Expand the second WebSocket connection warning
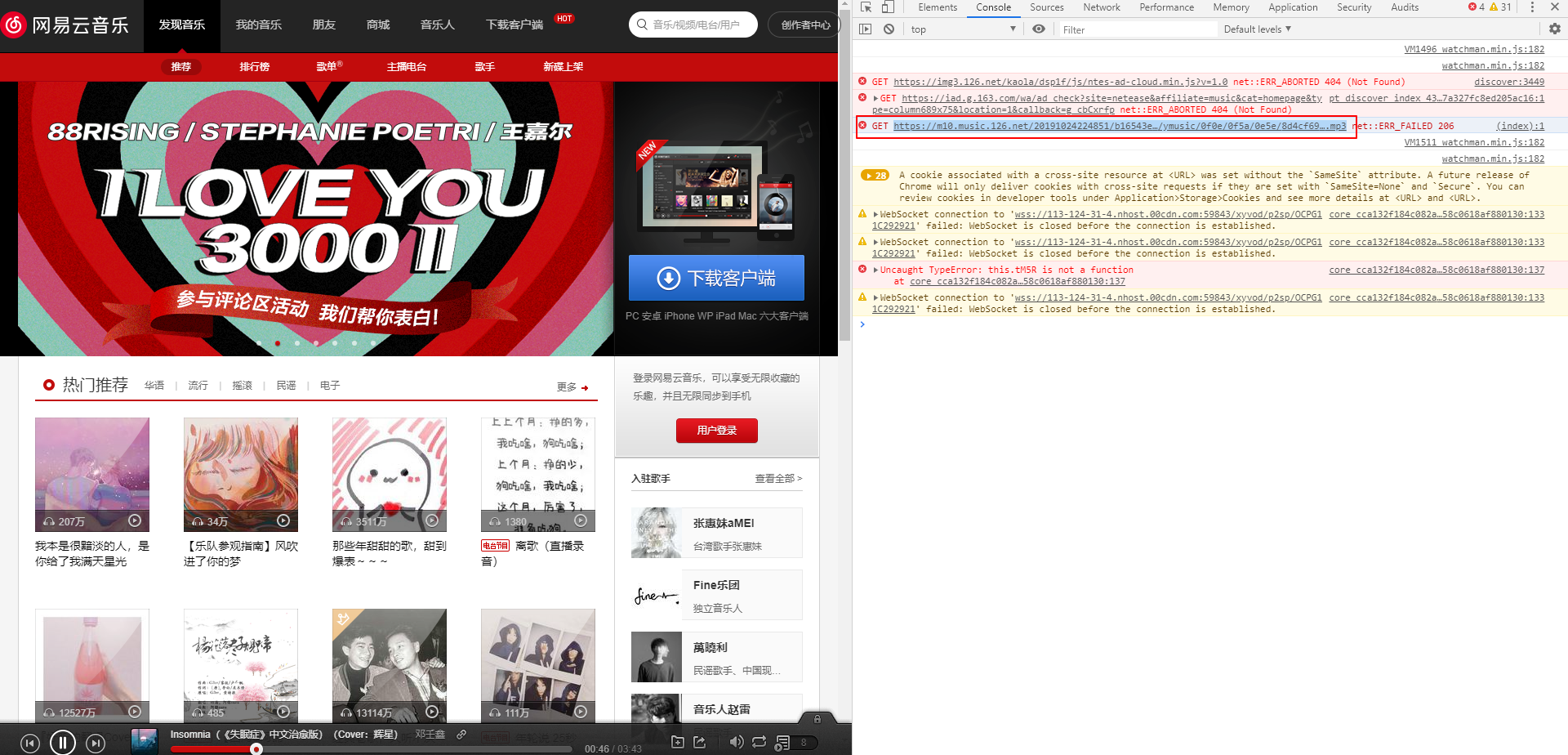 pyautogui.click(x=876, y=243)
